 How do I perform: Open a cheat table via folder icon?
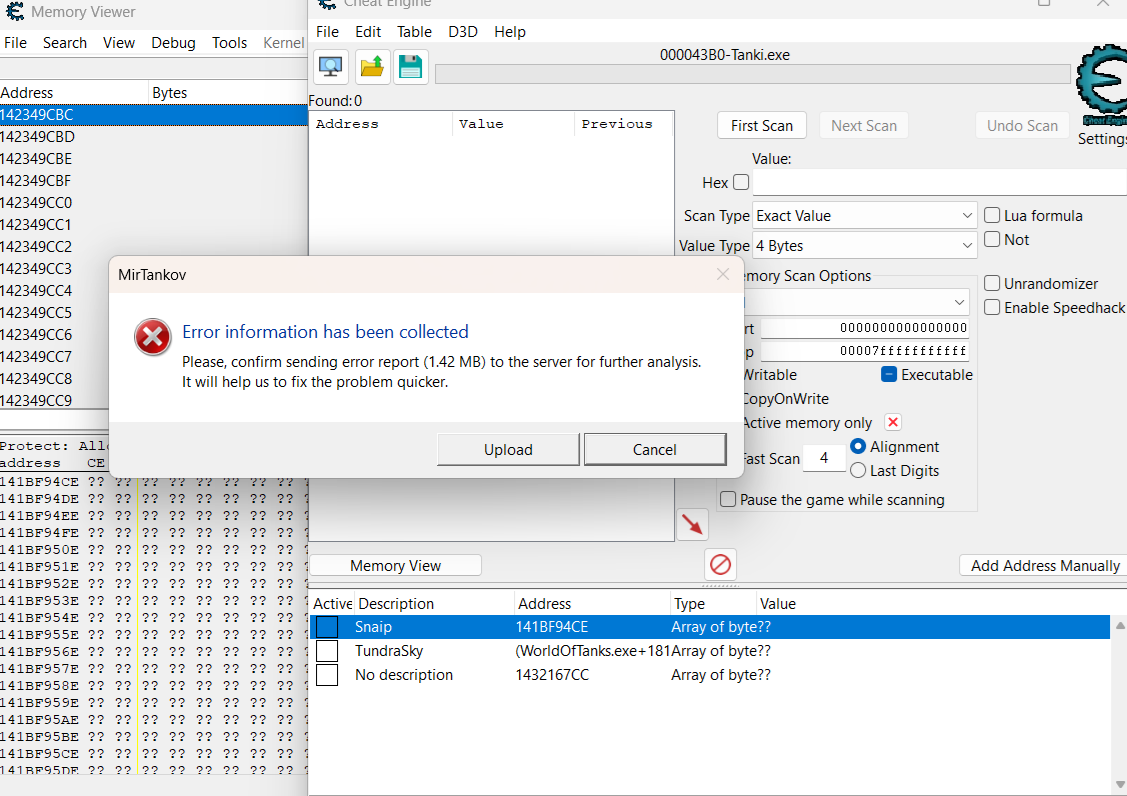(x=372, y=68)
